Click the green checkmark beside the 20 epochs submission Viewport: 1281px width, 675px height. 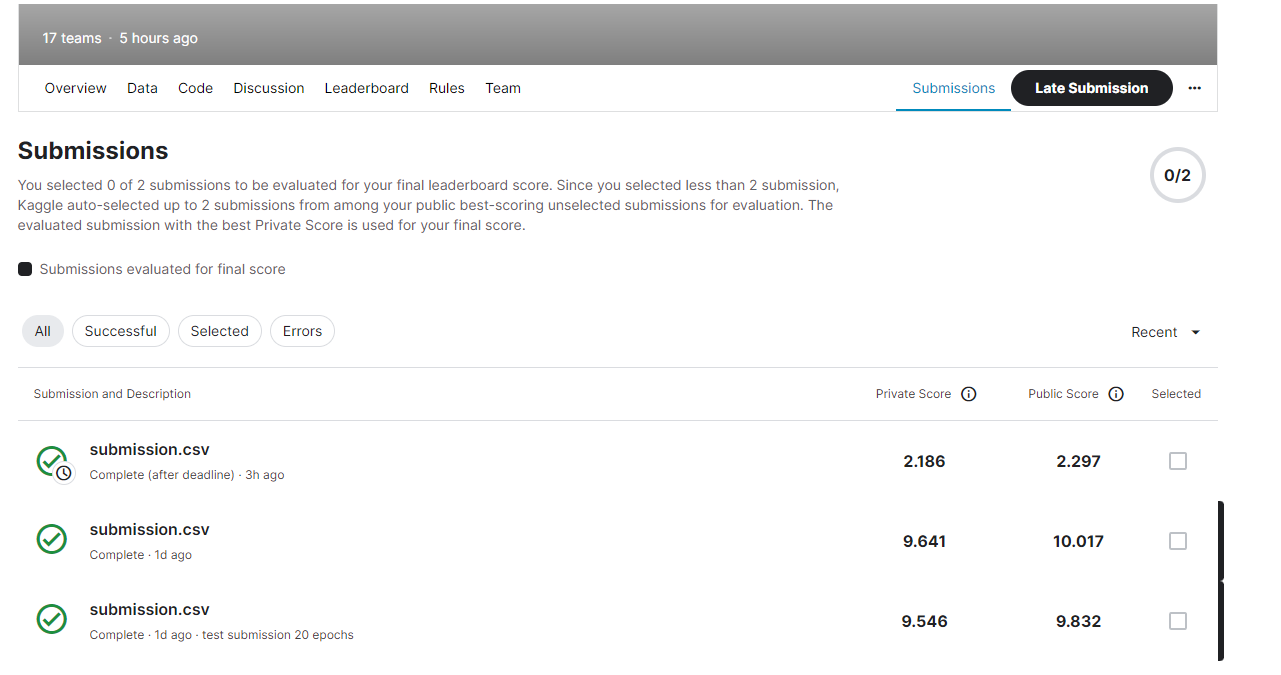[x=51, y=620]
